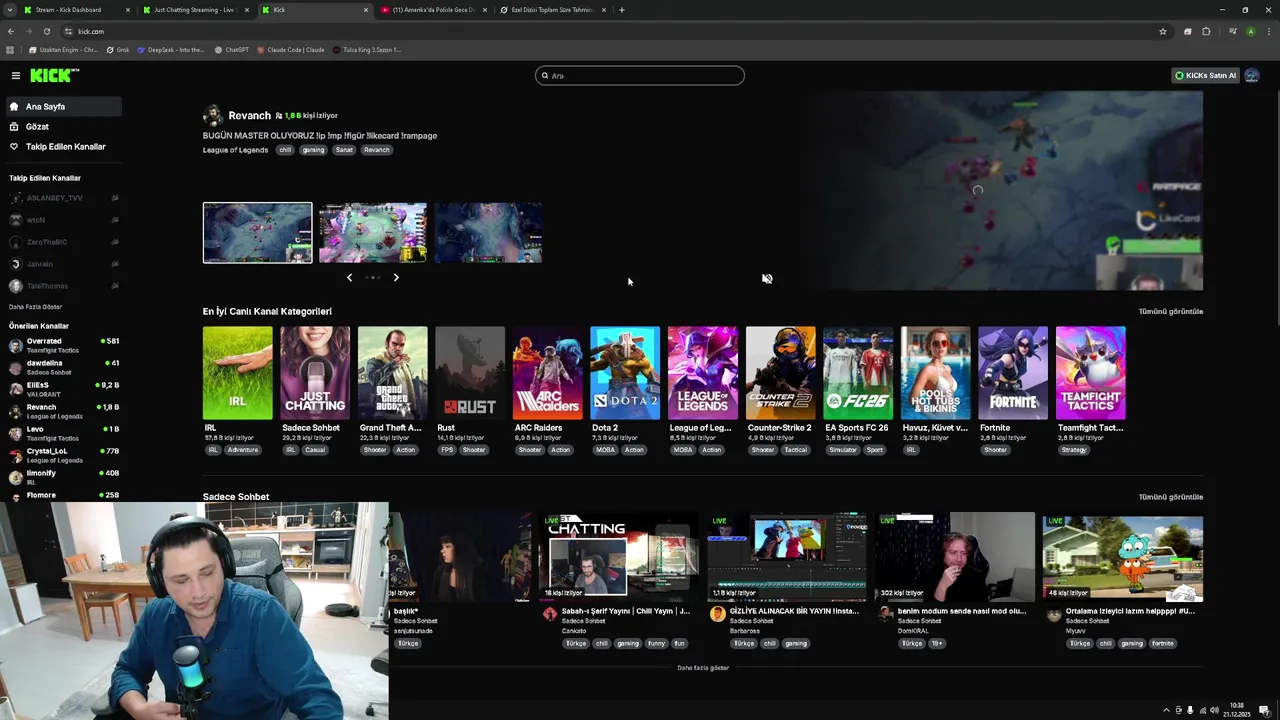The width and height of the screenshot is (1280, 720).
Task: Open Revanch streamer name in featured banner
Action: pyautogui.click(x=249, y=115)
